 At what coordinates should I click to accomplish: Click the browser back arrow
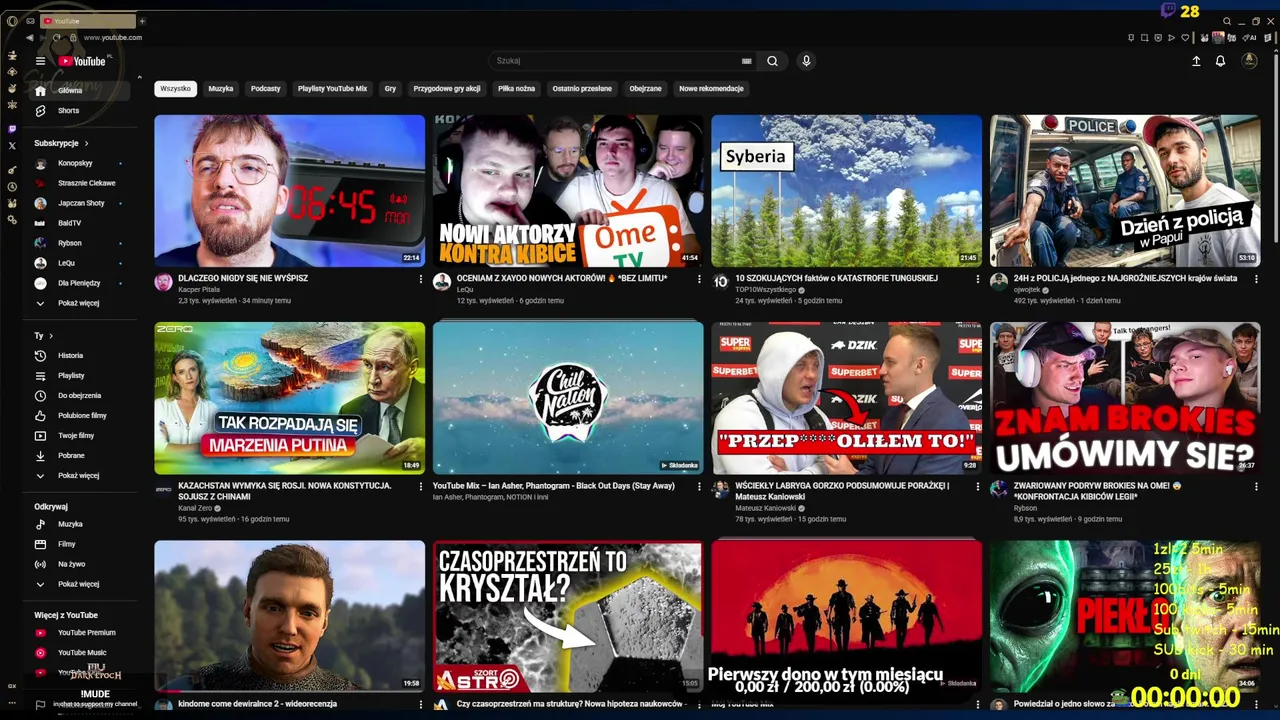[x=29, y=38]
